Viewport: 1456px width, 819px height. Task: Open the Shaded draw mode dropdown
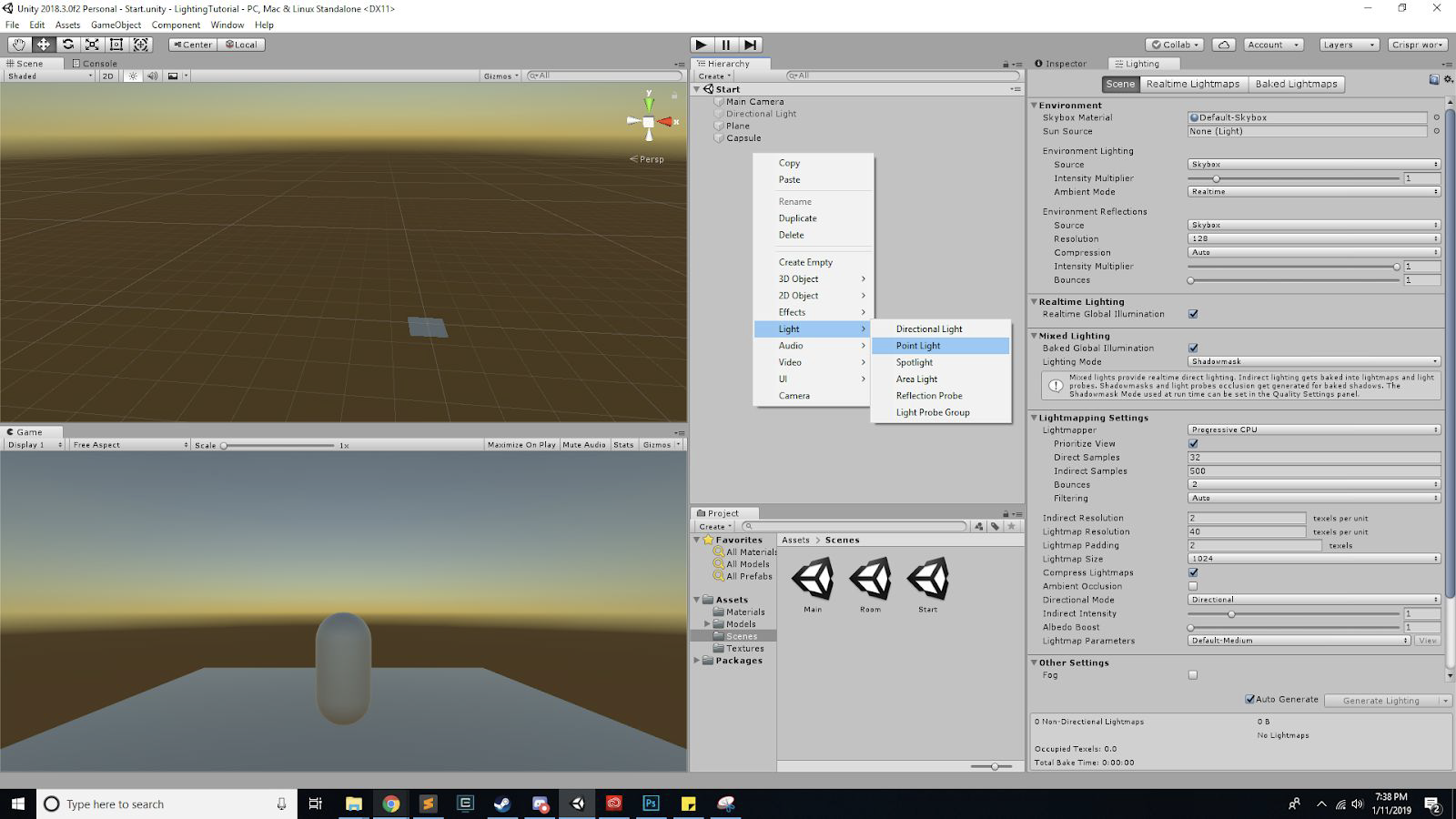click(x=49, y=76)
